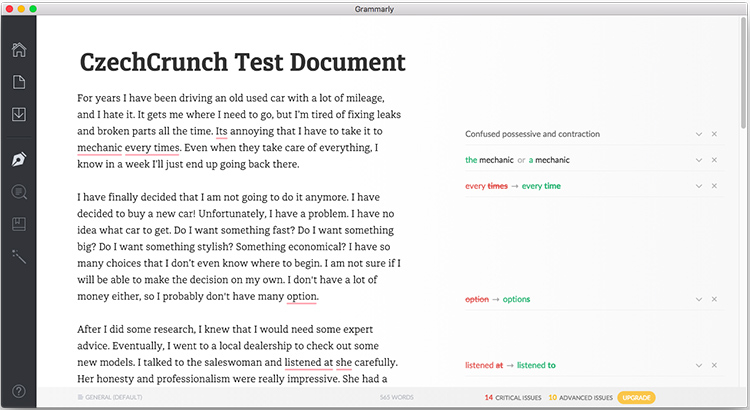Expand the 'every time' suggestion details

(x=699, y=186)
